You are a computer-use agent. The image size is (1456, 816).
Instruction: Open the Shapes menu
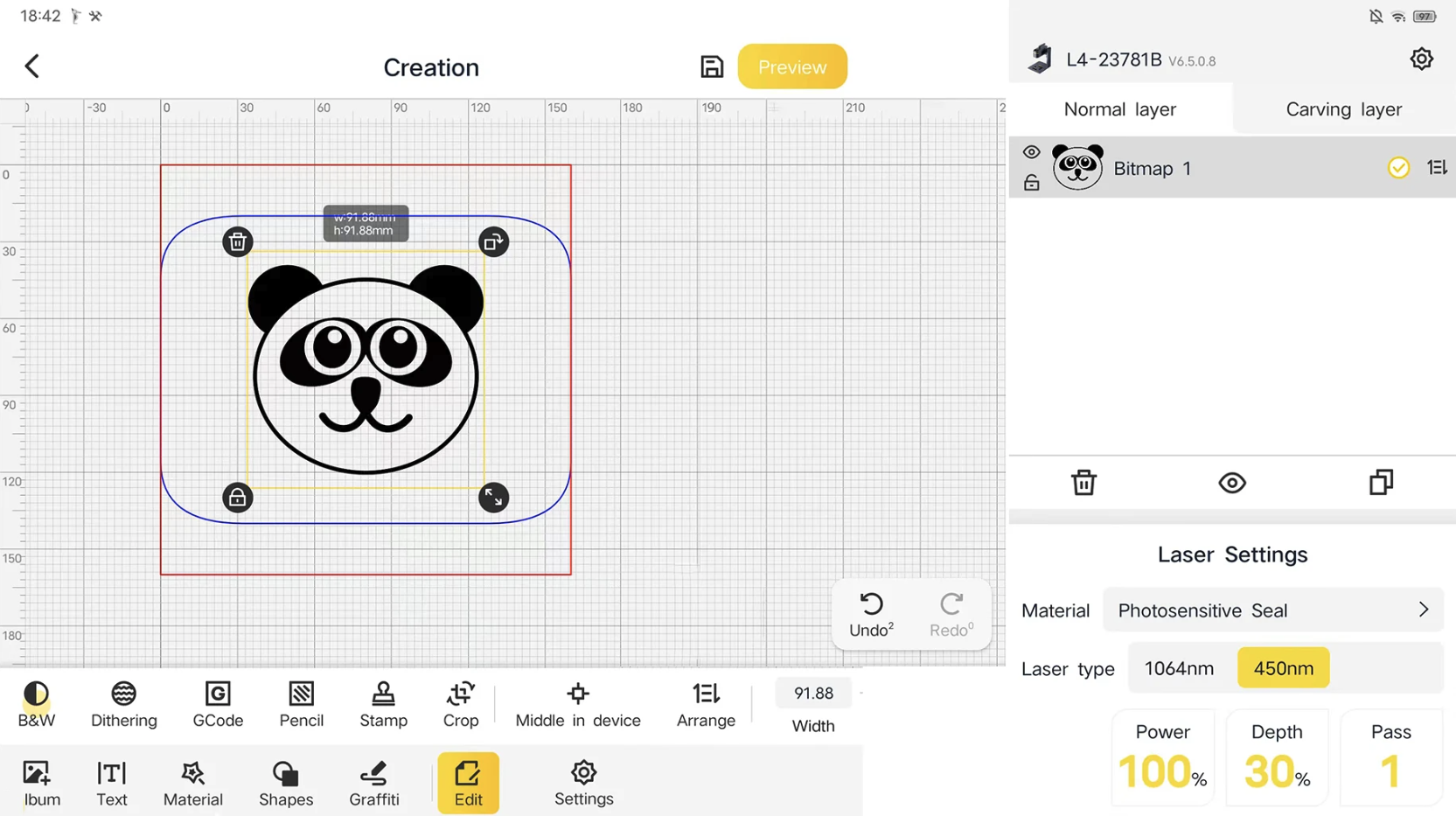[x=285, y=784]
